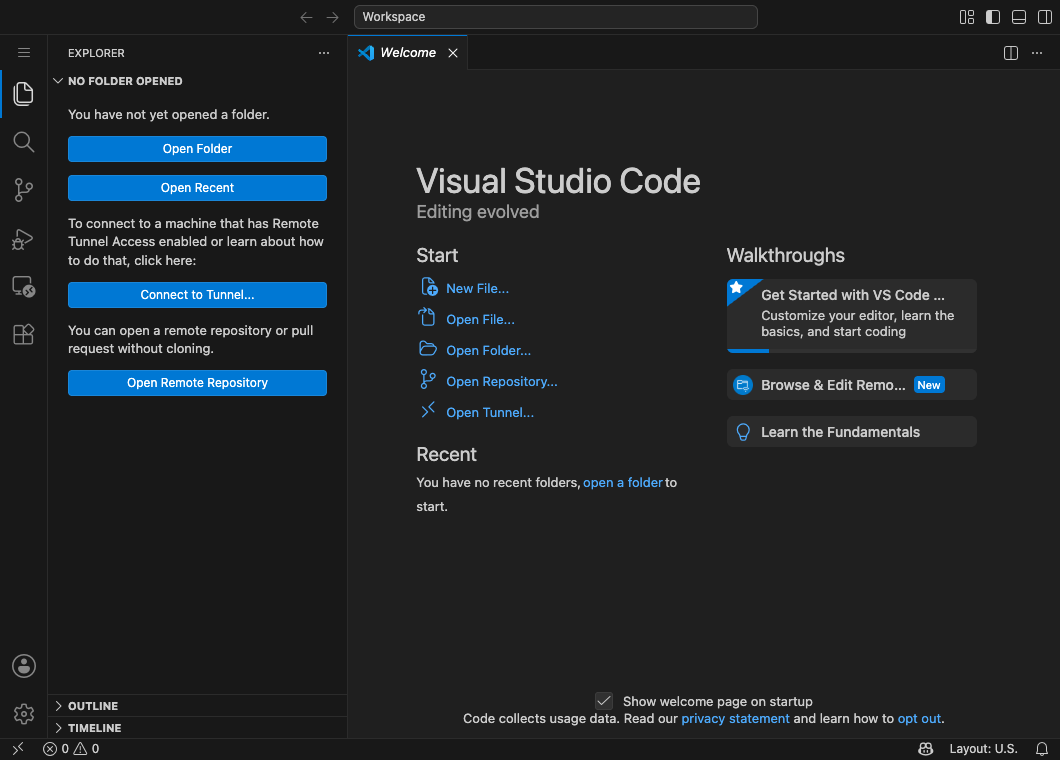Open the Customize Layout icon
Viewport: 1060px width, 760px height.
pos(967,18)
